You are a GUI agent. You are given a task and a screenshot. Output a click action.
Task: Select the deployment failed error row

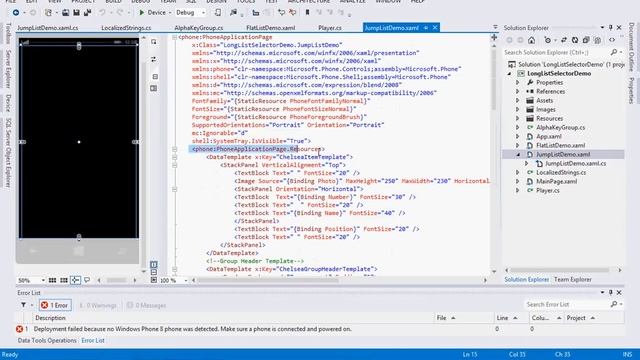pyautogui.click(x=319, y=329)
